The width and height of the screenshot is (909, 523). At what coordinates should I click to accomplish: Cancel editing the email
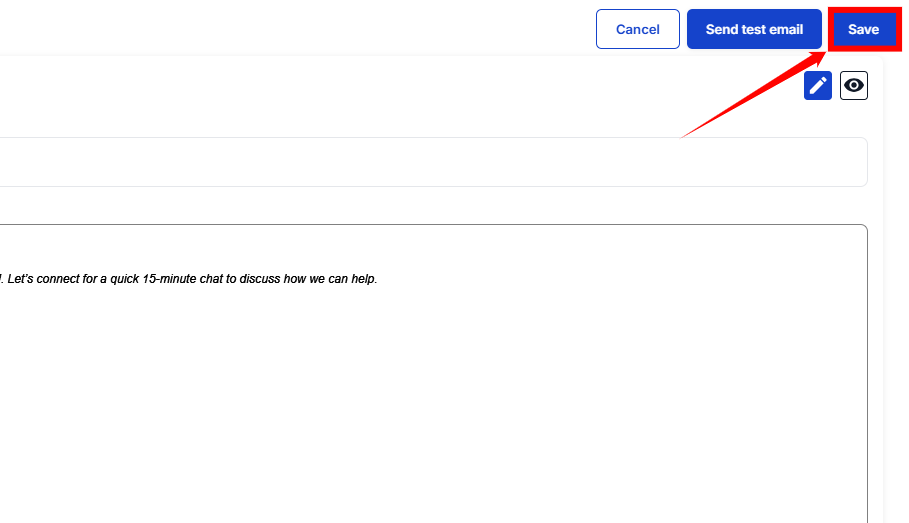point(637,29)
